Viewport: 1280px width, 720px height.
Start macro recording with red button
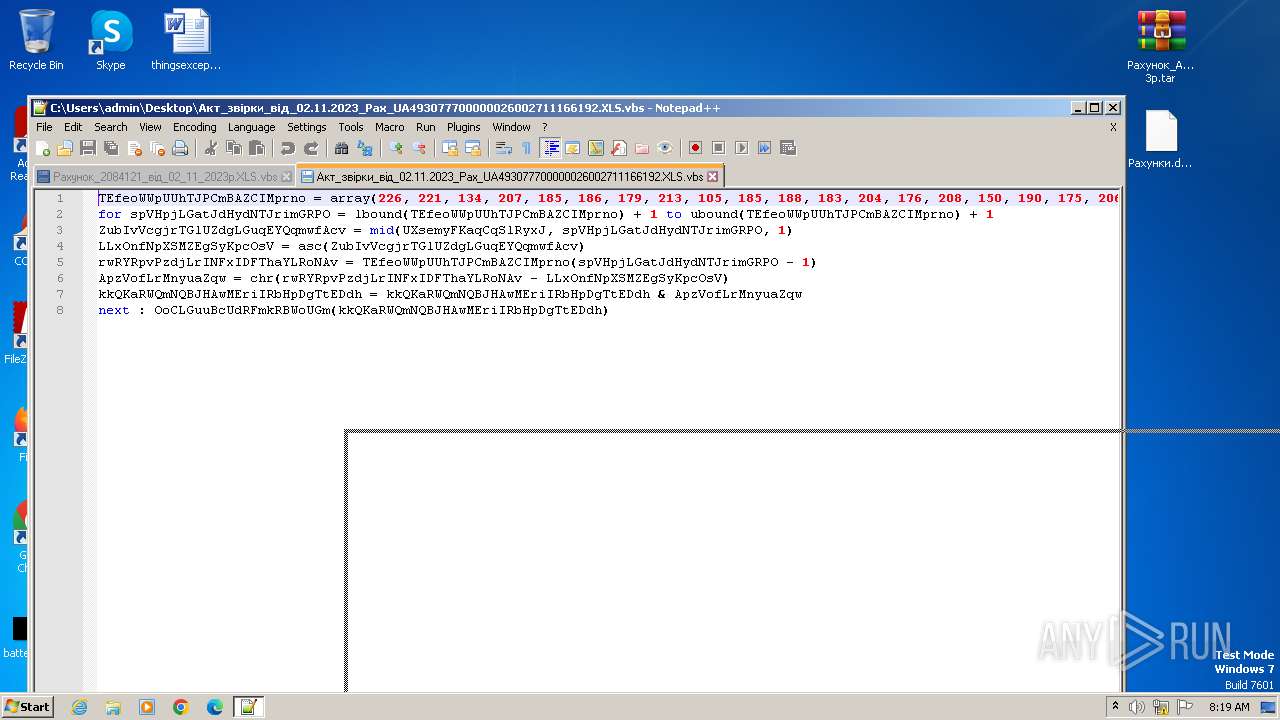coord(695,148)
